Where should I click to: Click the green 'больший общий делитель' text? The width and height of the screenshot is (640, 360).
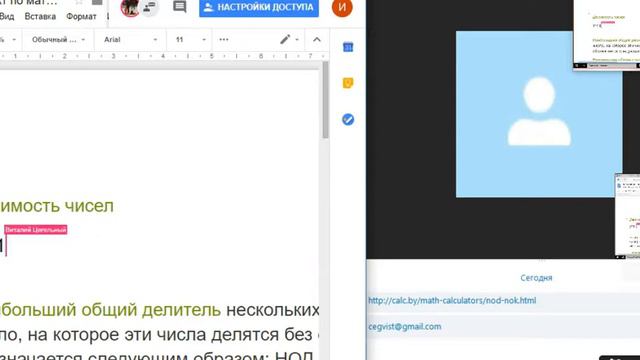click(x=110, y=310)
